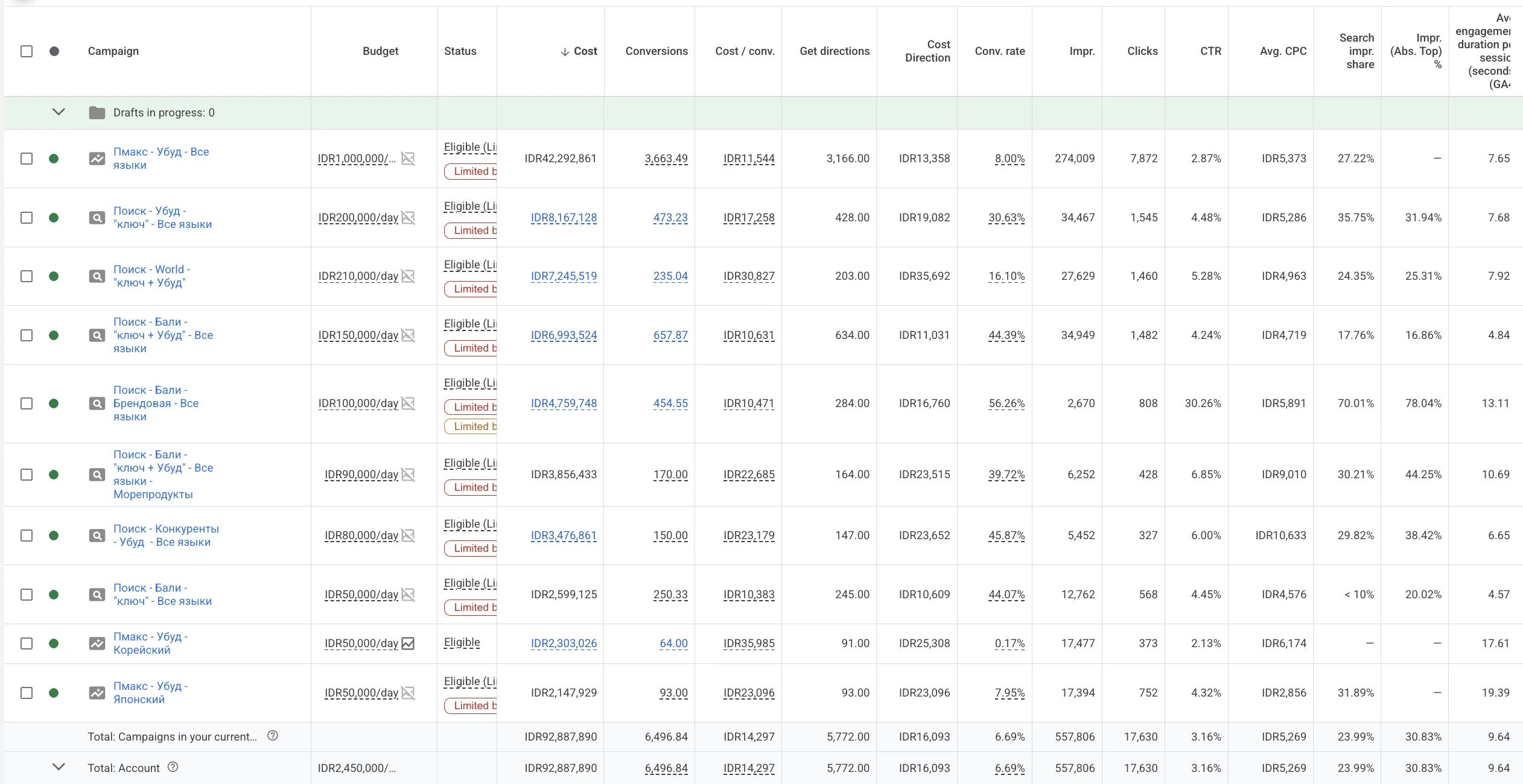Open conversions link 657.87
The height and width of the screenshot is (784, 1523).
(x=670, y=335)
